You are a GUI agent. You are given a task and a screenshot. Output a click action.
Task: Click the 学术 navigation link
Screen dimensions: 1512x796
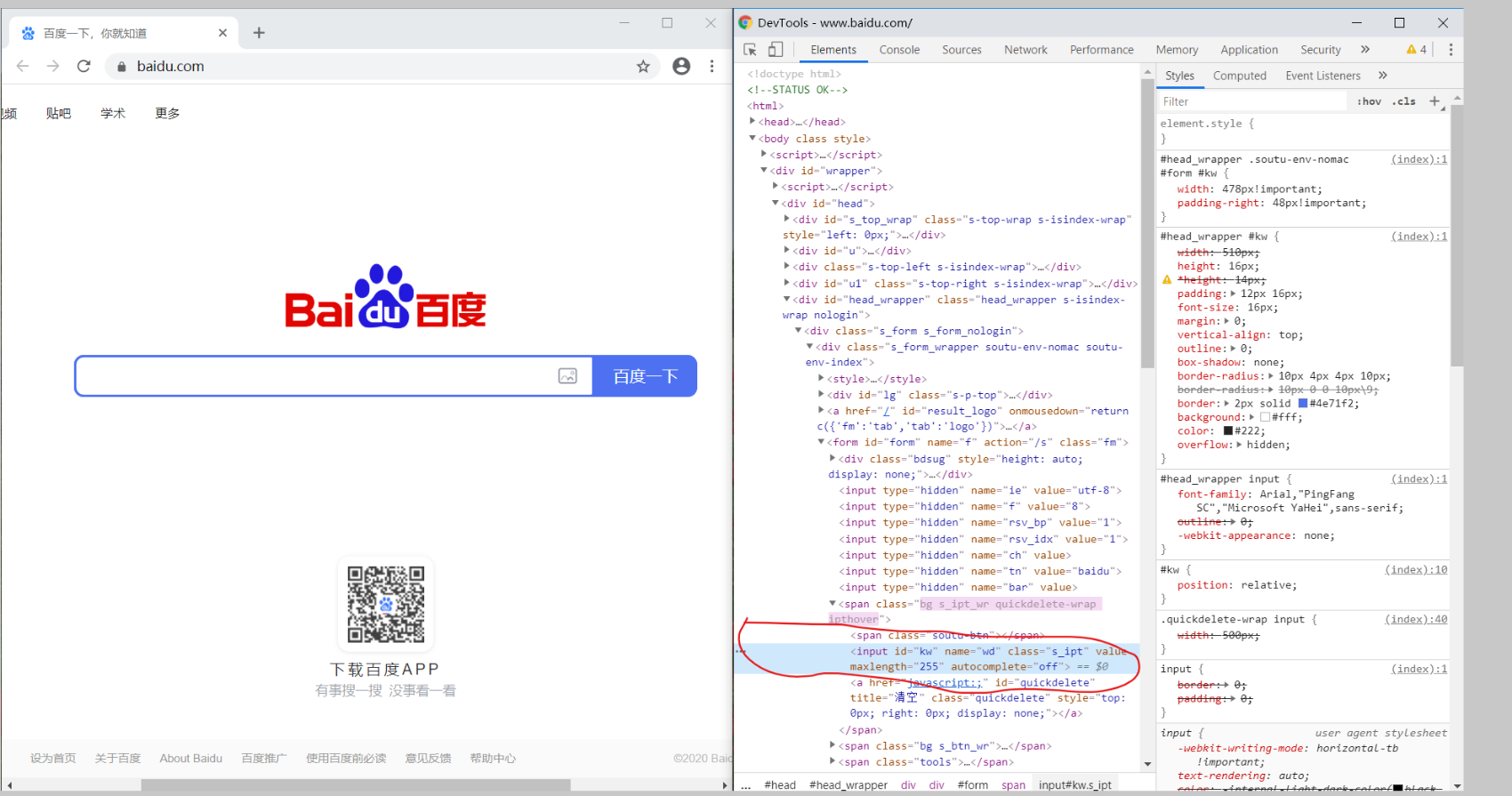click(x=113, y=113)
